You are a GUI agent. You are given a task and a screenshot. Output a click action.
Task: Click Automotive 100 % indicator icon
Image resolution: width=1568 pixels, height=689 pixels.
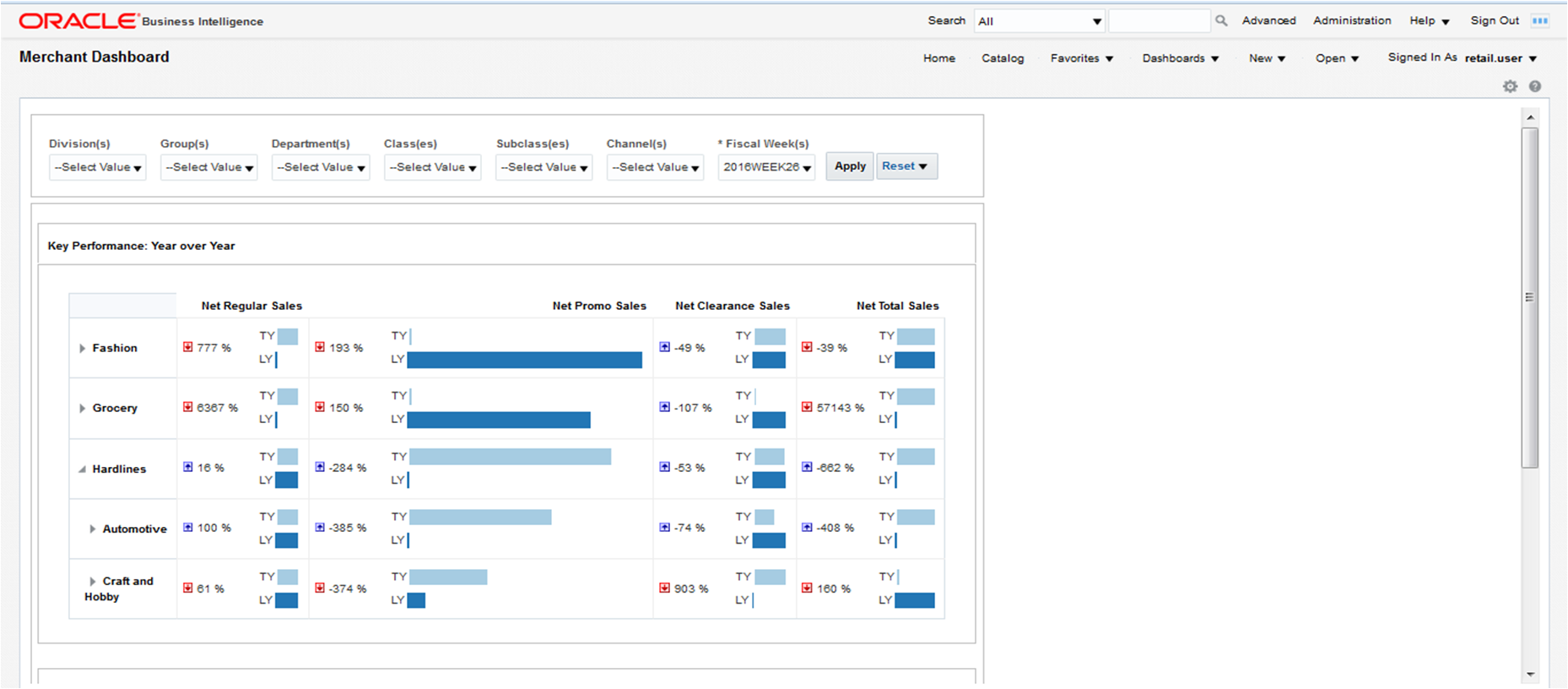pyautogui.click(x=188, y=527)
